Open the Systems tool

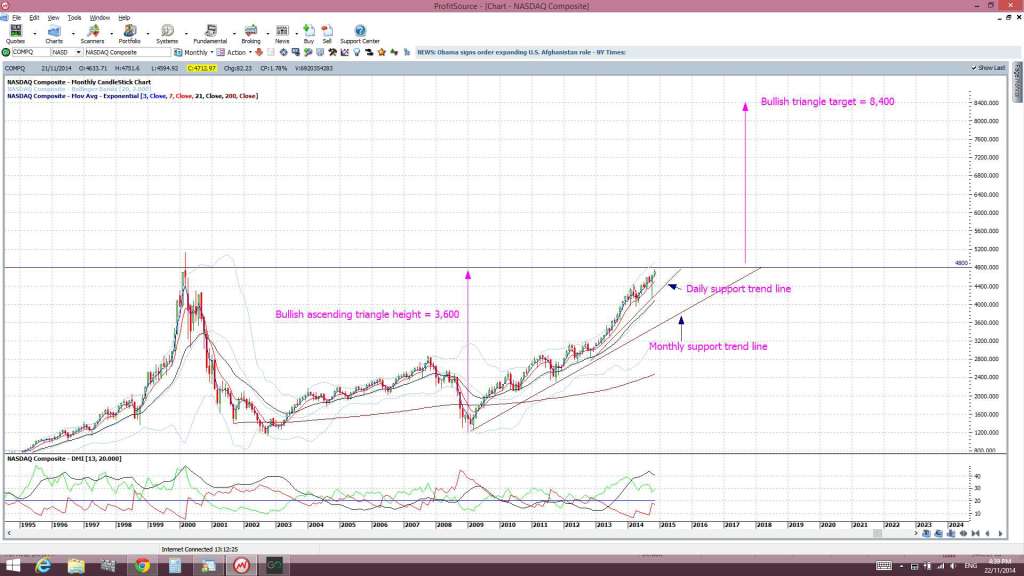point(167,33)
